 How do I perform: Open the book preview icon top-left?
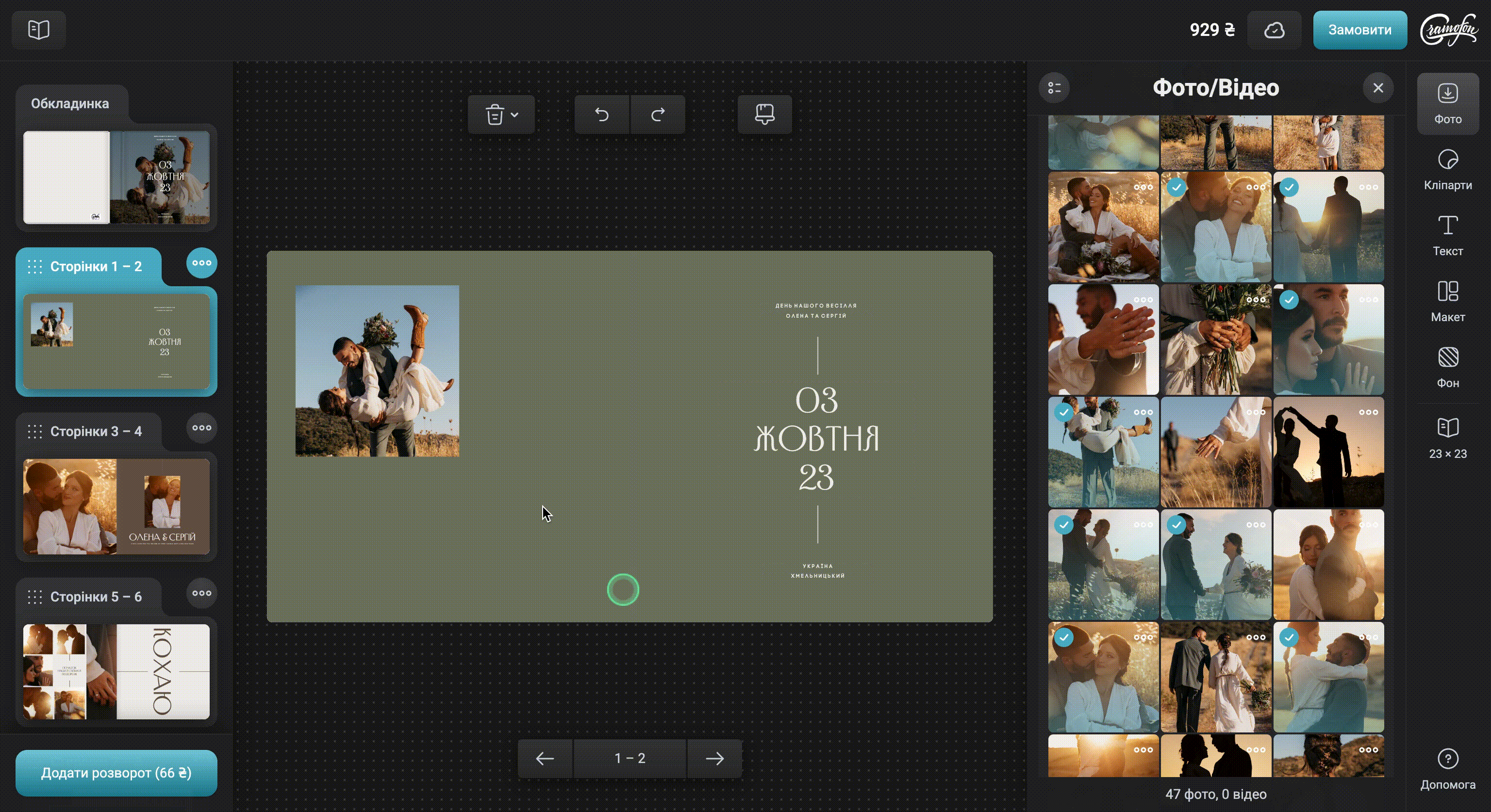point(39,30)
